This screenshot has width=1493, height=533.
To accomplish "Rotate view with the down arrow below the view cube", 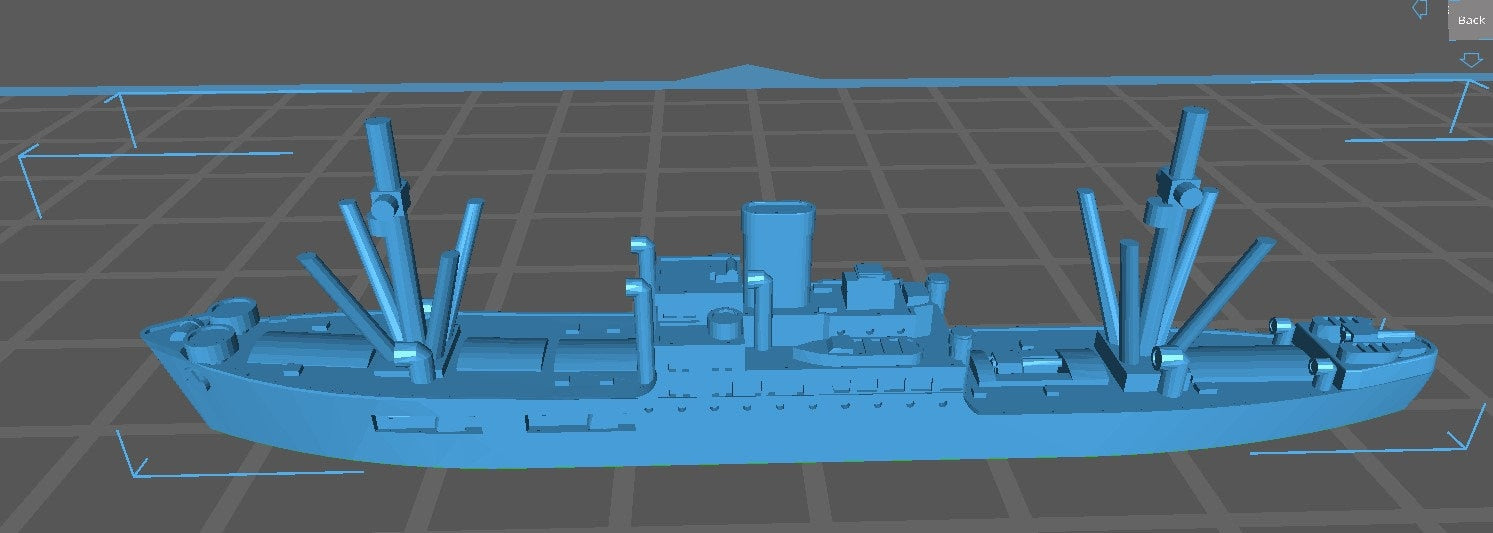I will (1470, 60).
